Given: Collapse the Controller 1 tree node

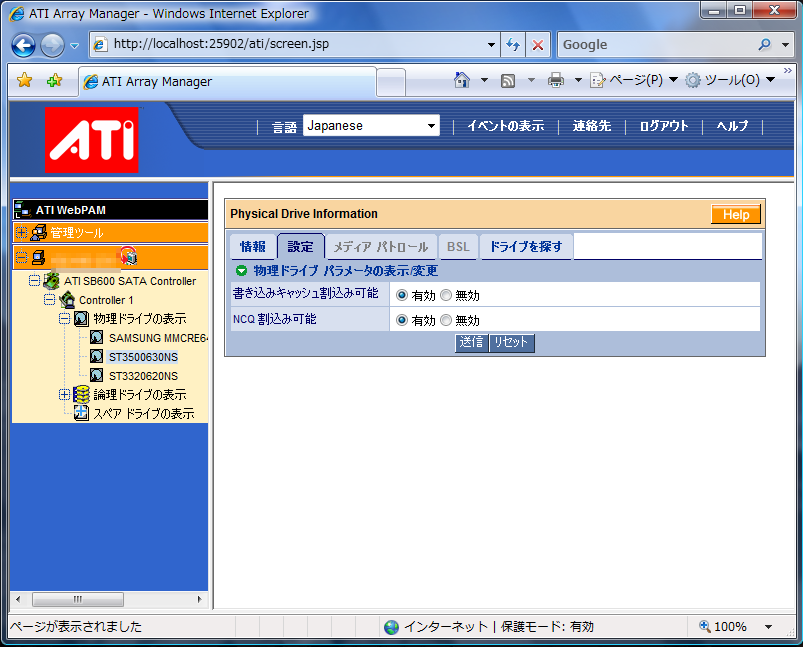Looking at the screenshot, I should (x=49, y=300).
